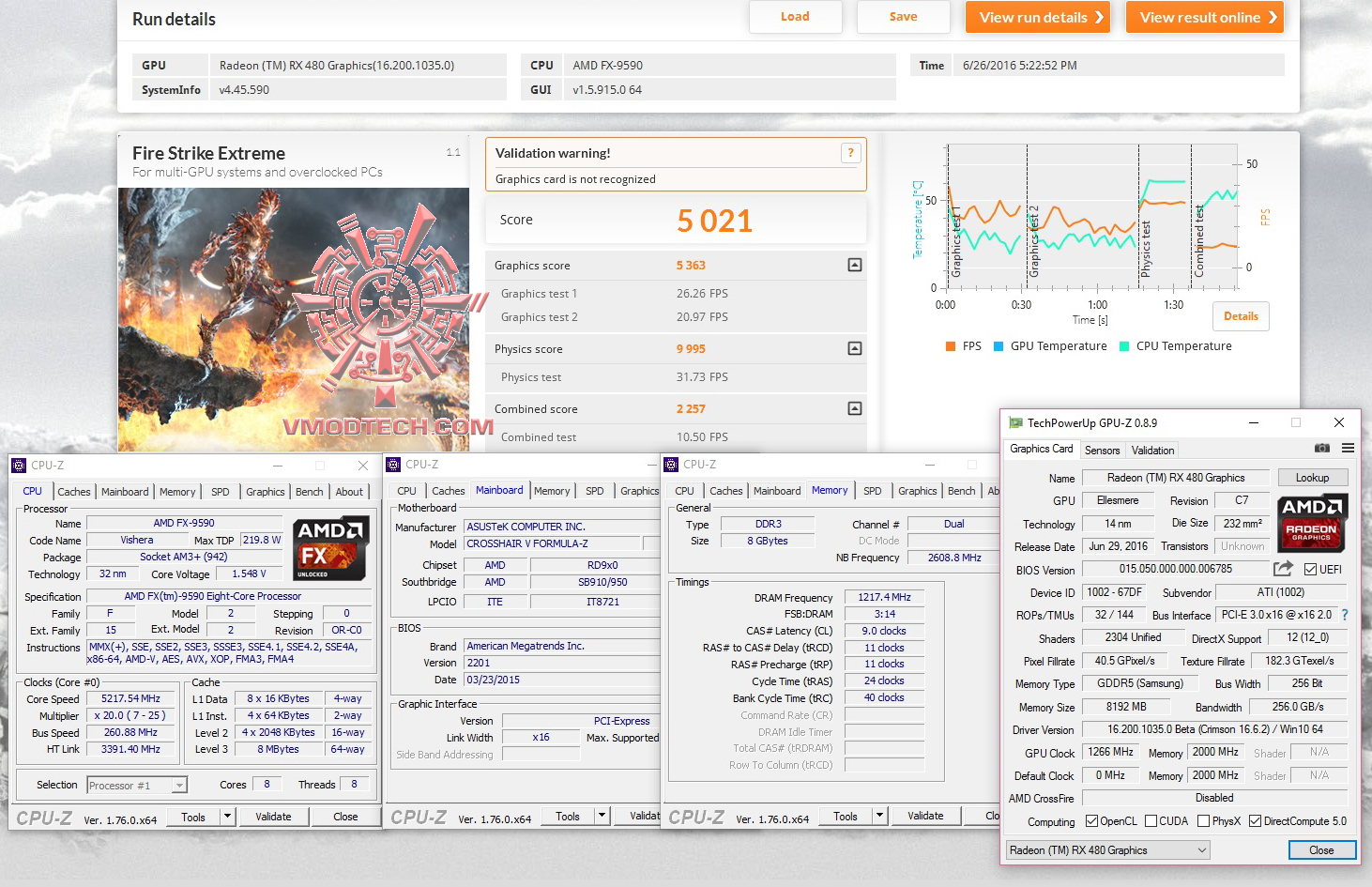Image resolution: width=1372 pixels, height=887 pixels.
Task: Click Validate in the CPU-Z memory window
Action: pos(925,817)
